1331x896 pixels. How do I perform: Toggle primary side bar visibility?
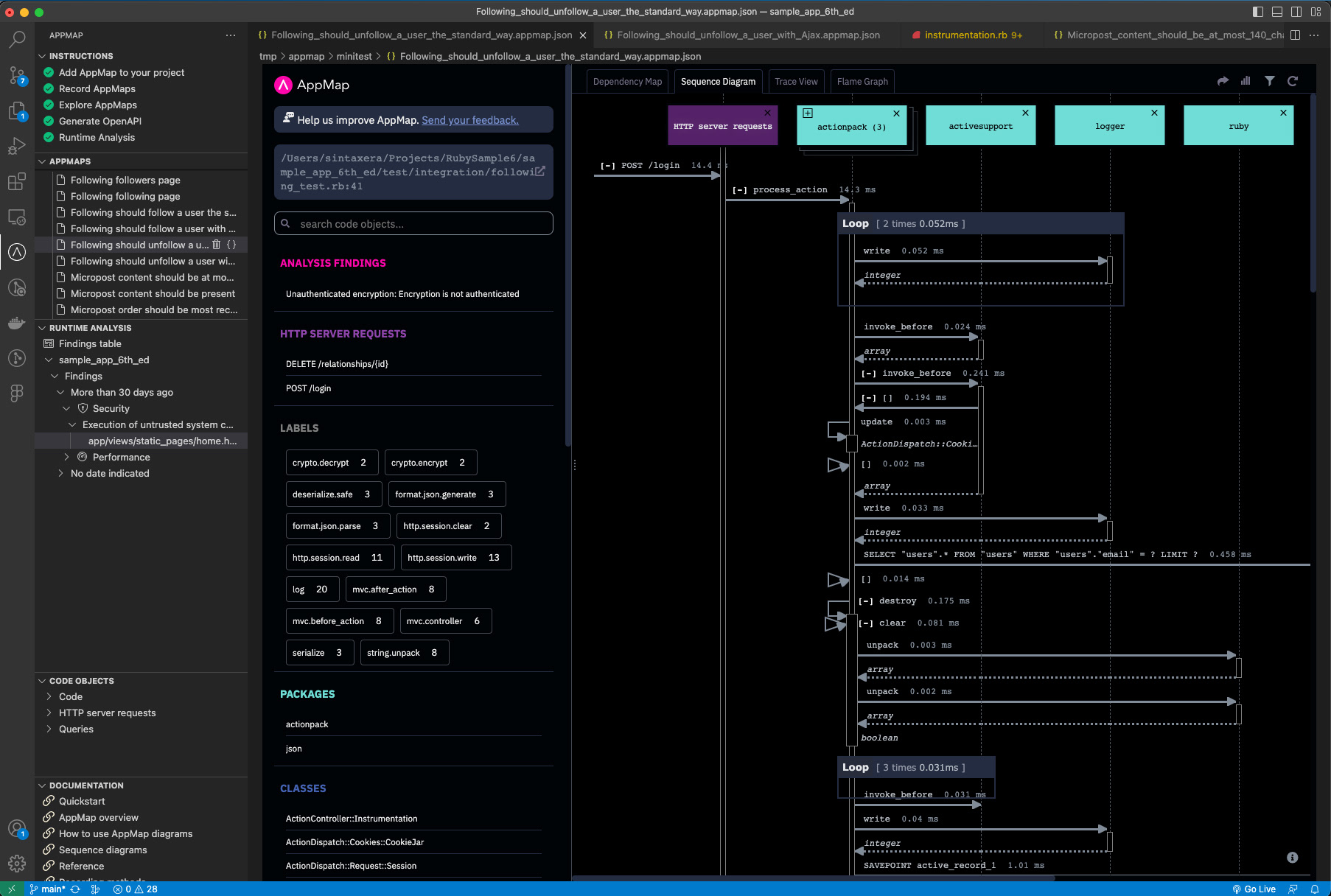click(1258, 12)
